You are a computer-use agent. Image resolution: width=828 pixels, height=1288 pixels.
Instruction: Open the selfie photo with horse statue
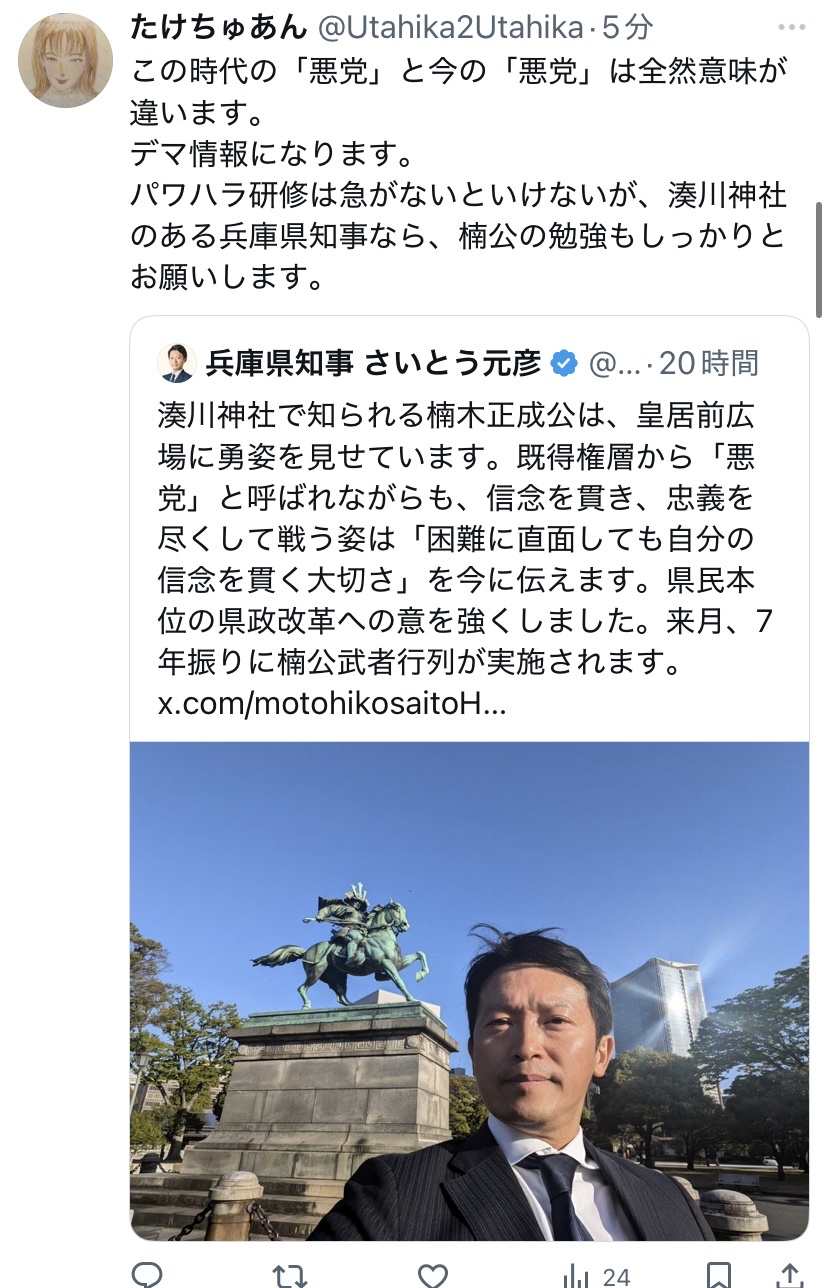(x=469, y=991)
